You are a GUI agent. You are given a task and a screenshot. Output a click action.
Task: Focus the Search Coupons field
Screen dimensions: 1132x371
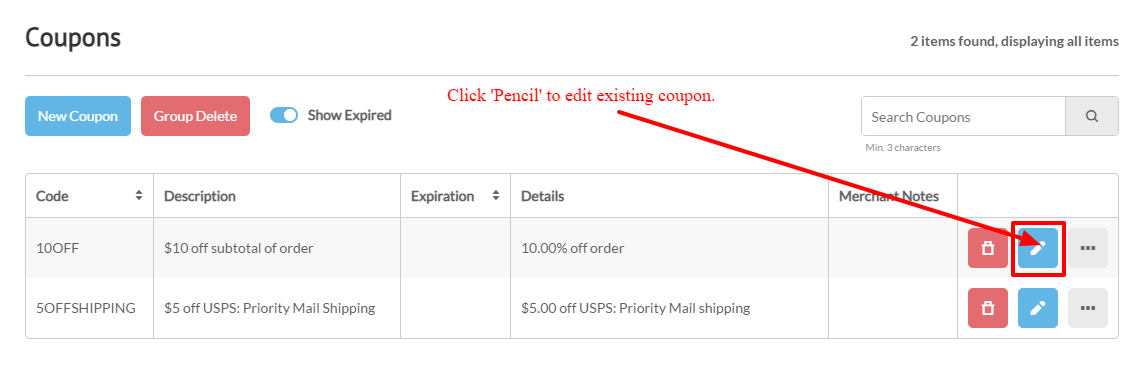[963, 116]
